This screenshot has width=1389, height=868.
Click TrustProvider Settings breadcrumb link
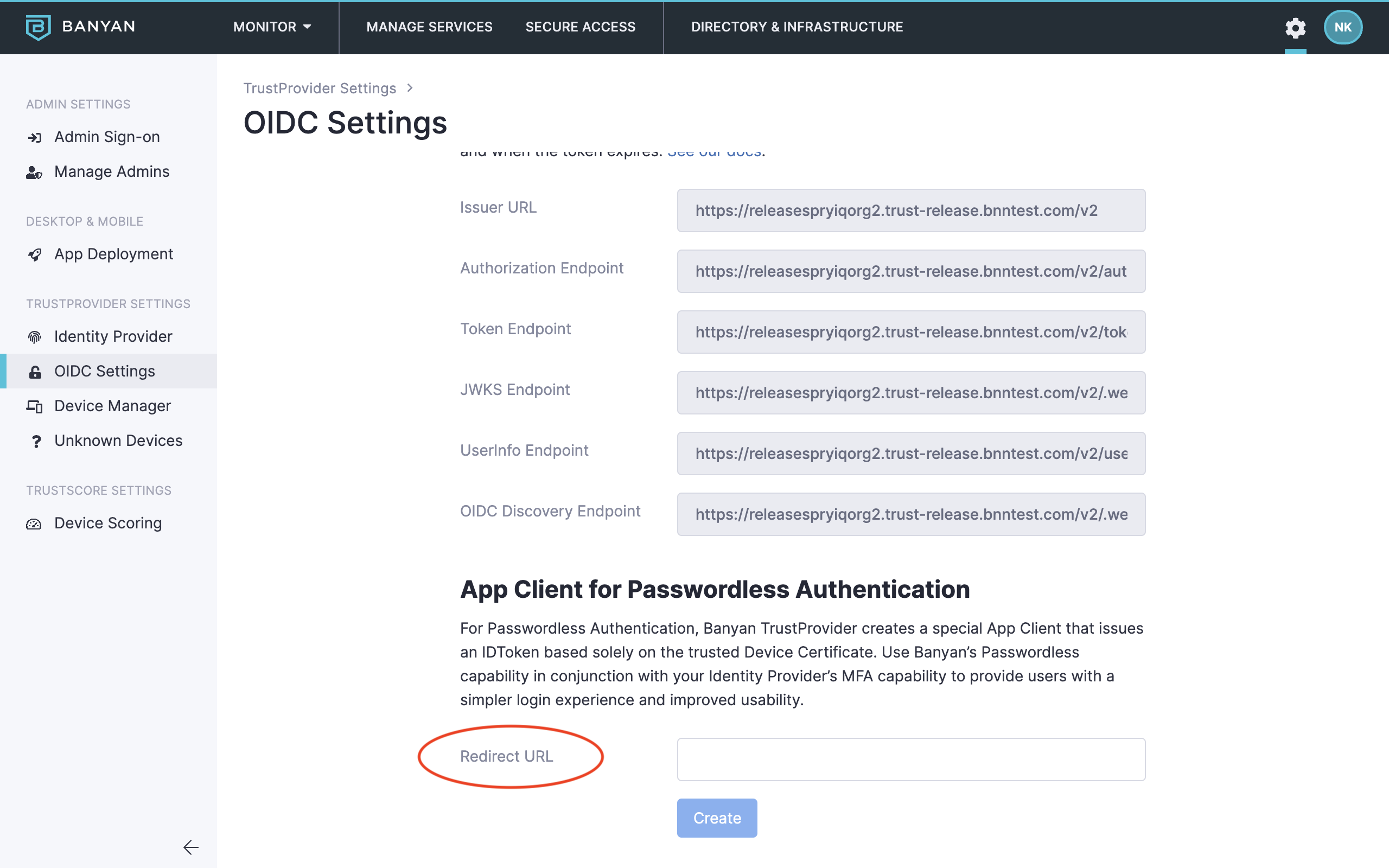point(320,88)
